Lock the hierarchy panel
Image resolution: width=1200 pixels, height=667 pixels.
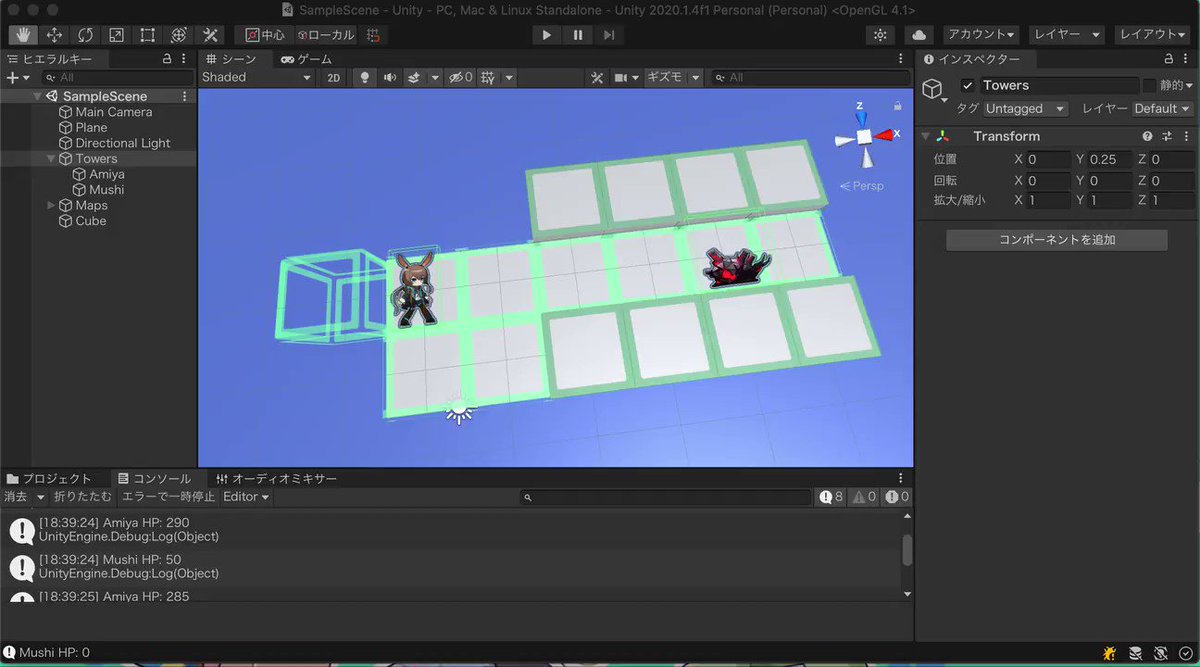coord(168,59)
